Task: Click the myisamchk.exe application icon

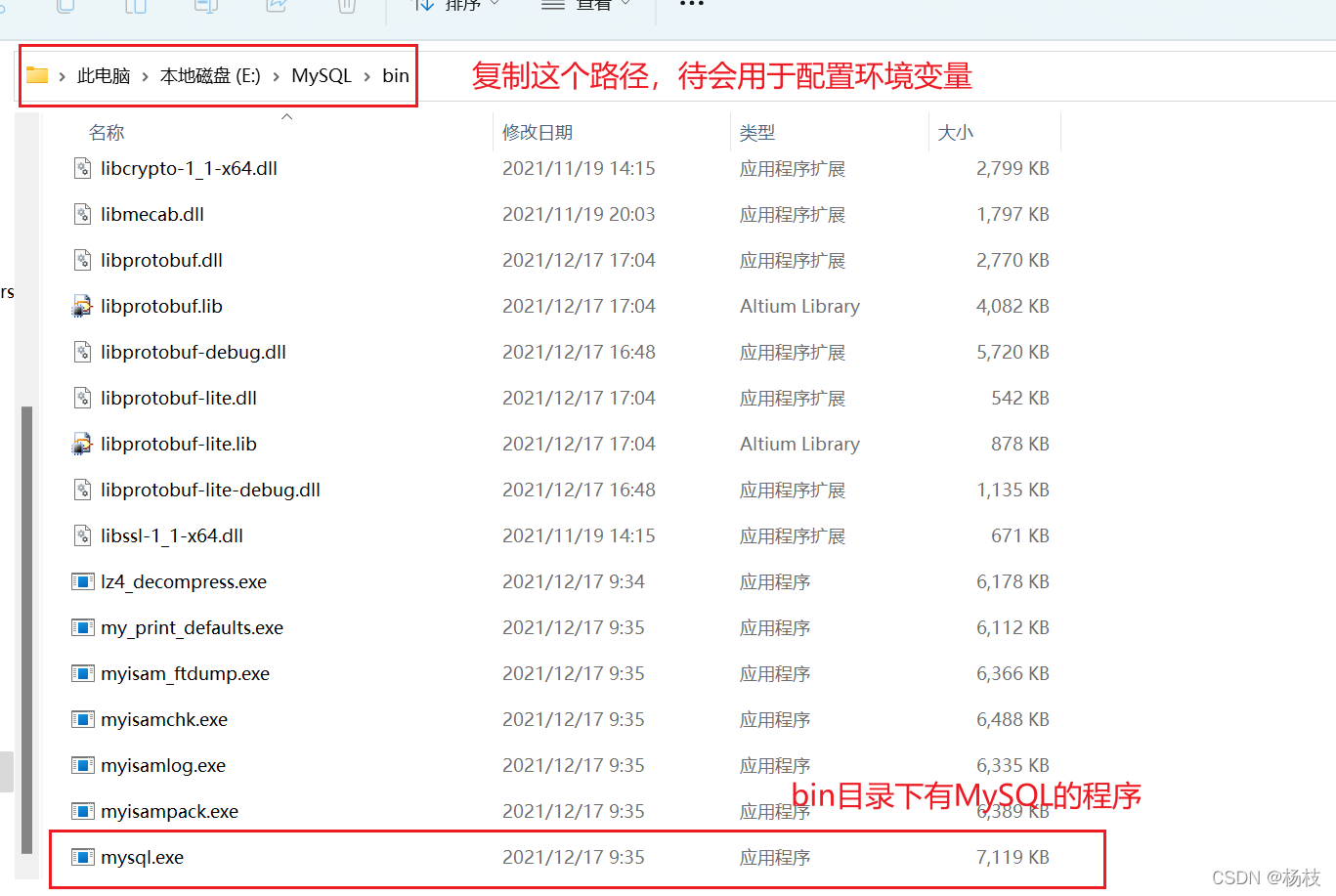Action: pyautogui.click(x=83, y=720)
